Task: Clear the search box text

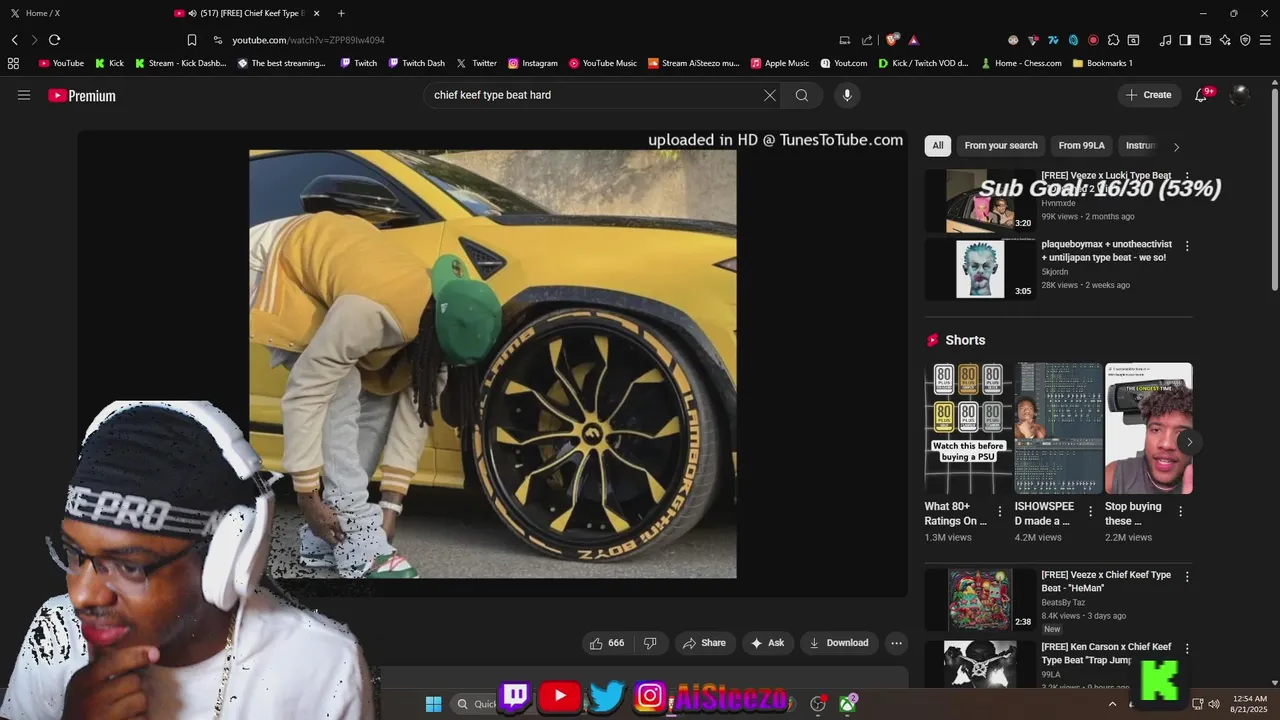Action: click(x=770, y=95)
